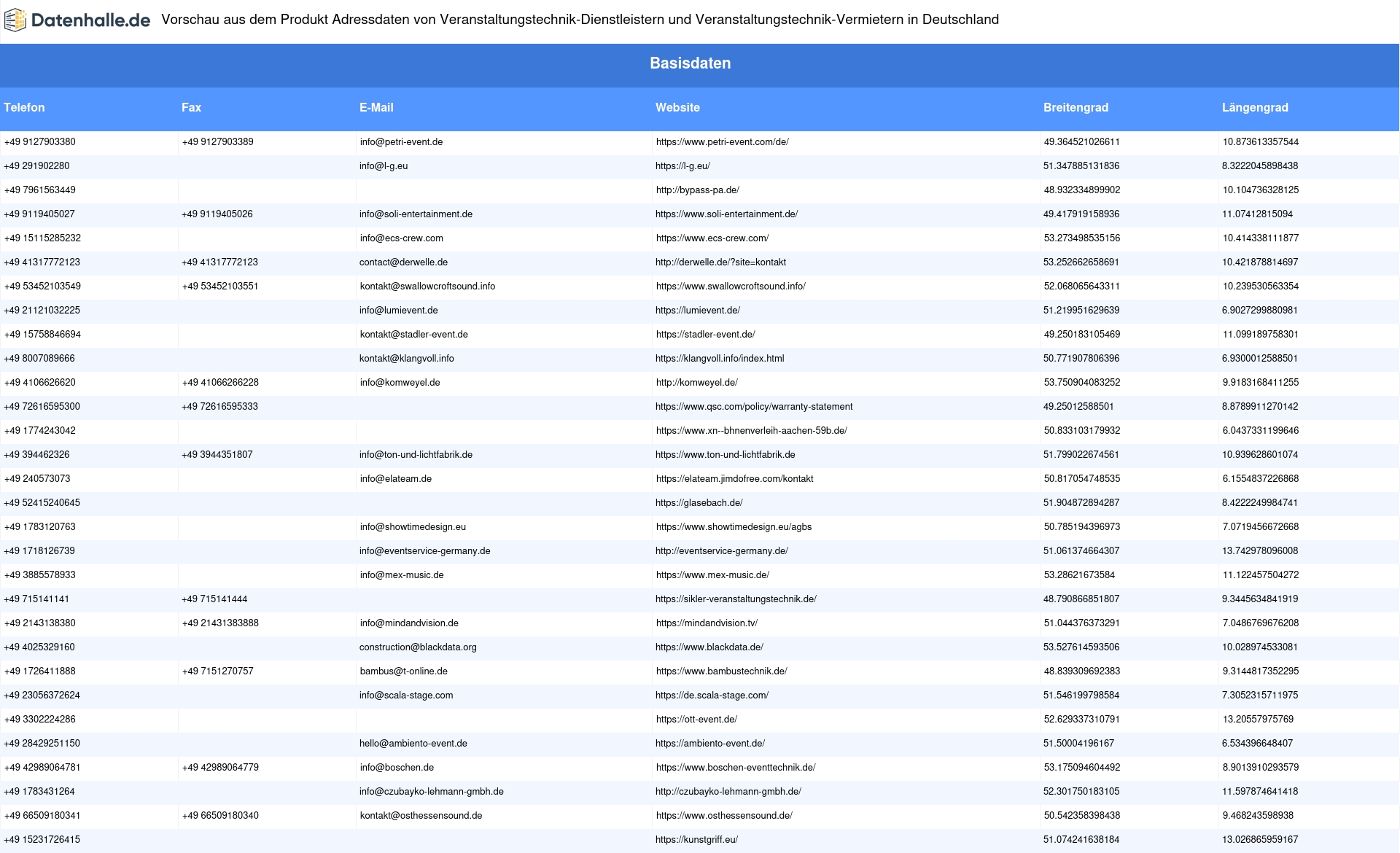The width and height of the screenshot is (1400, 853).
Task: Click the Vorschau product title text
Action: (x=580, y=20)
